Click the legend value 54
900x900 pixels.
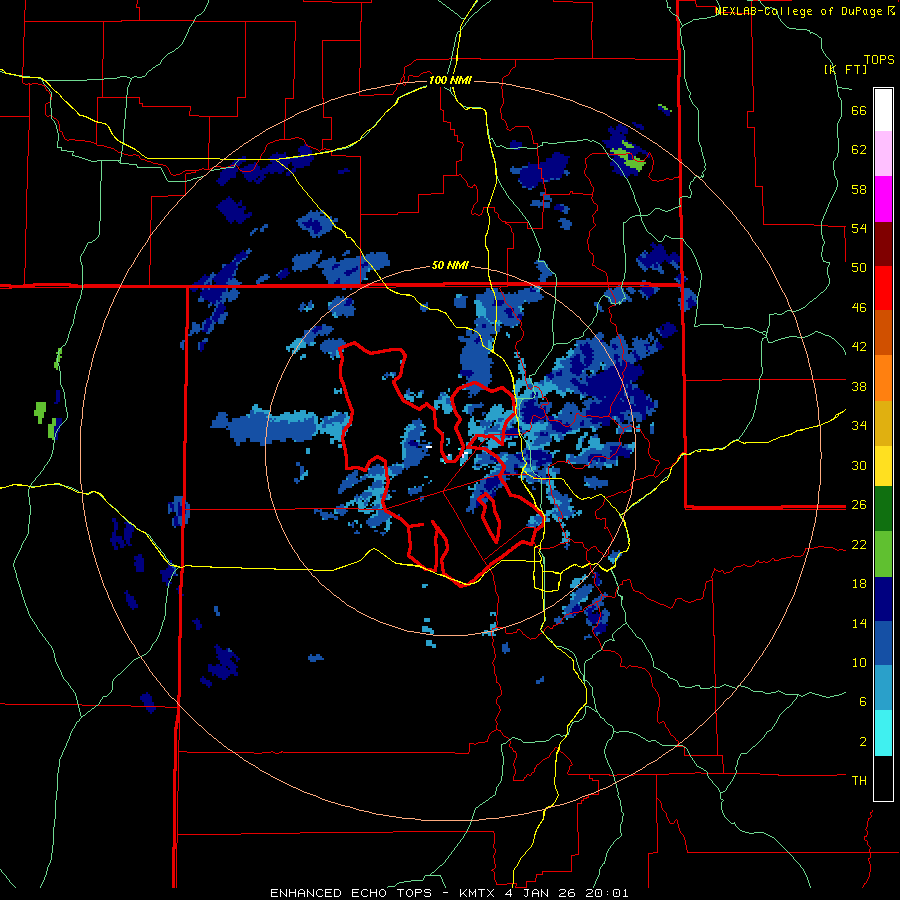point(859,228)
